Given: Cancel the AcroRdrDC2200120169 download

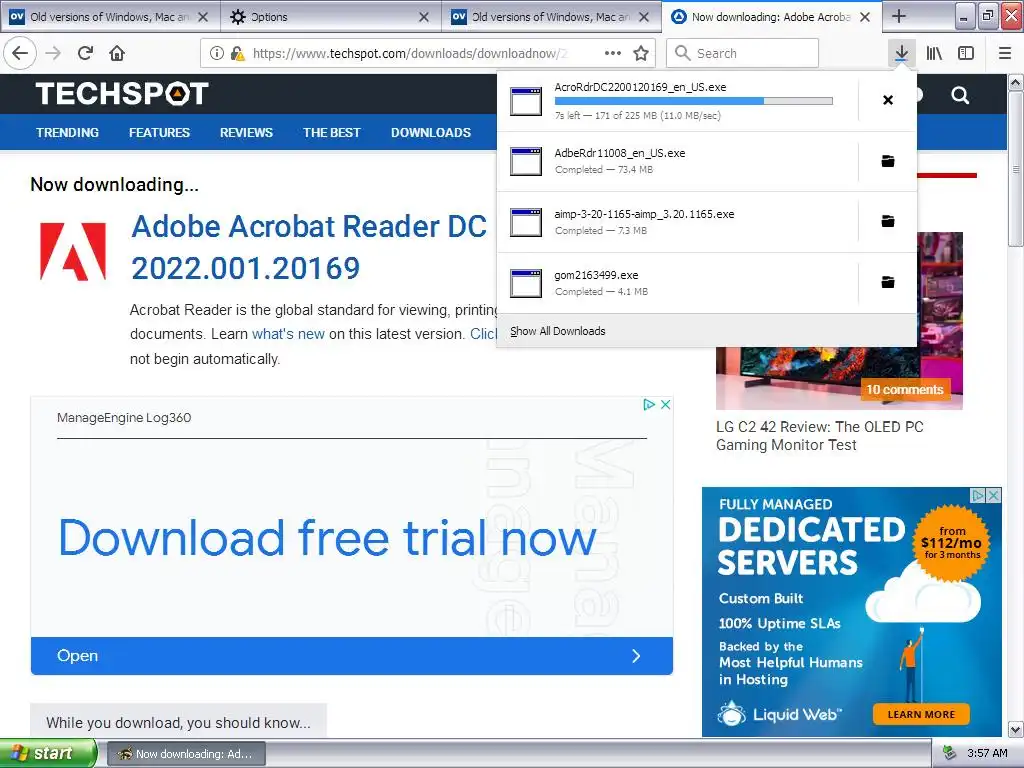Looking at the screenshot, I should pos(888,100).
